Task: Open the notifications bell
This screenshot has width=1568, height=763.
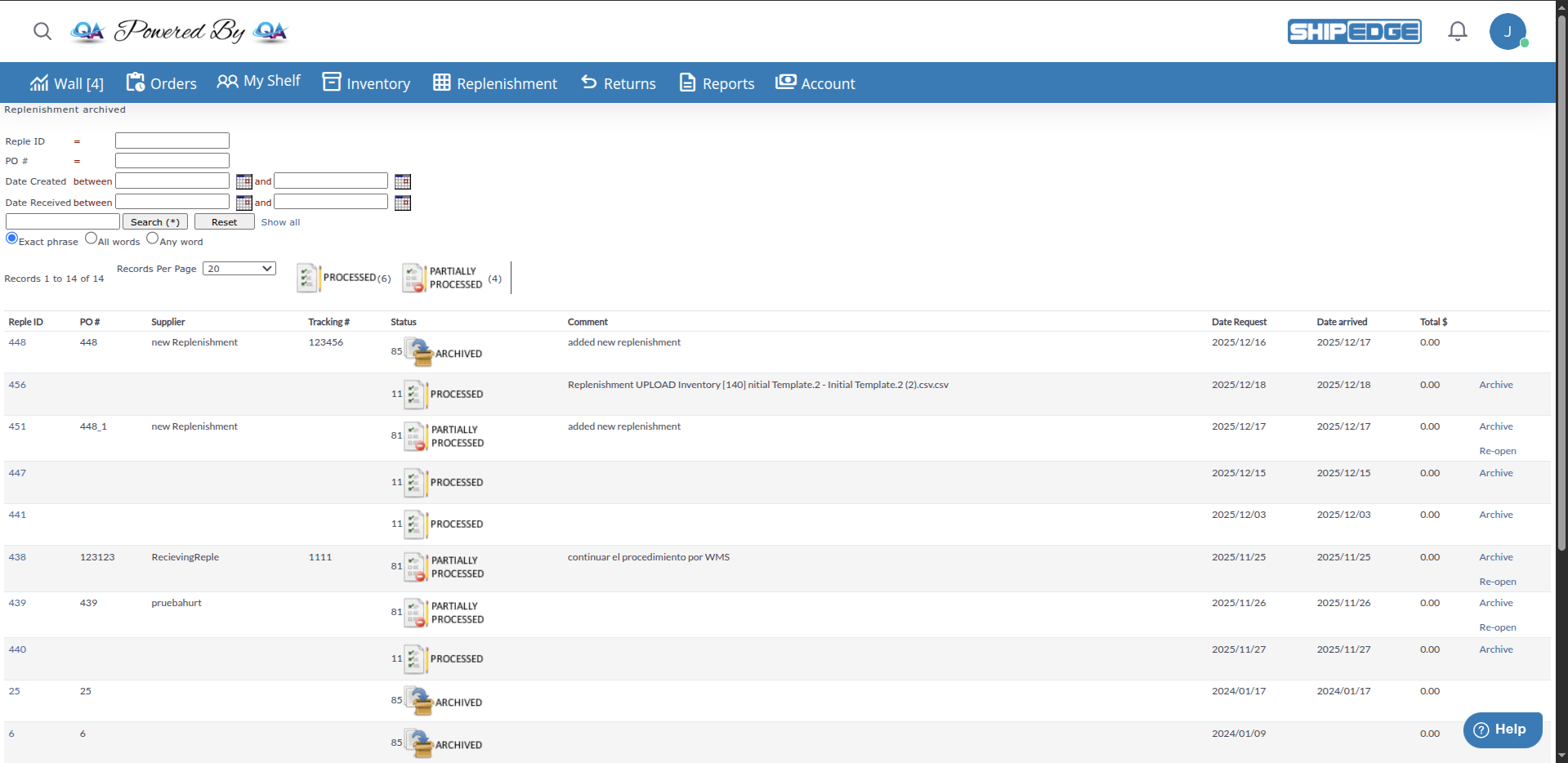Action: coord(1457,31)
